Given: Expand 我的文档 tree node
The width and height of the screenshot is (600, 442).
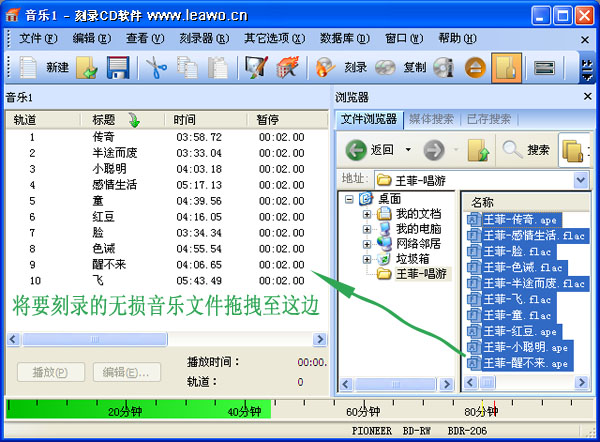Looking at the screenshot, I should point(367,214).
